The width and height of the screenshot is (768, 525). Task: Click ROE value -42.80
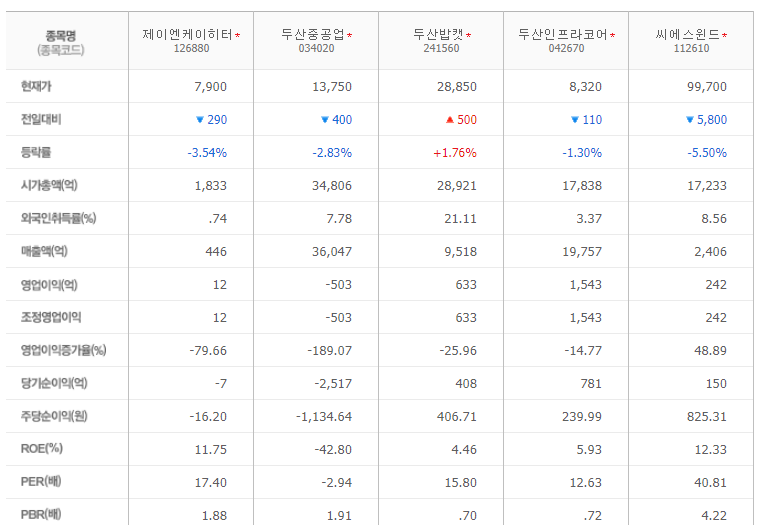333,450
